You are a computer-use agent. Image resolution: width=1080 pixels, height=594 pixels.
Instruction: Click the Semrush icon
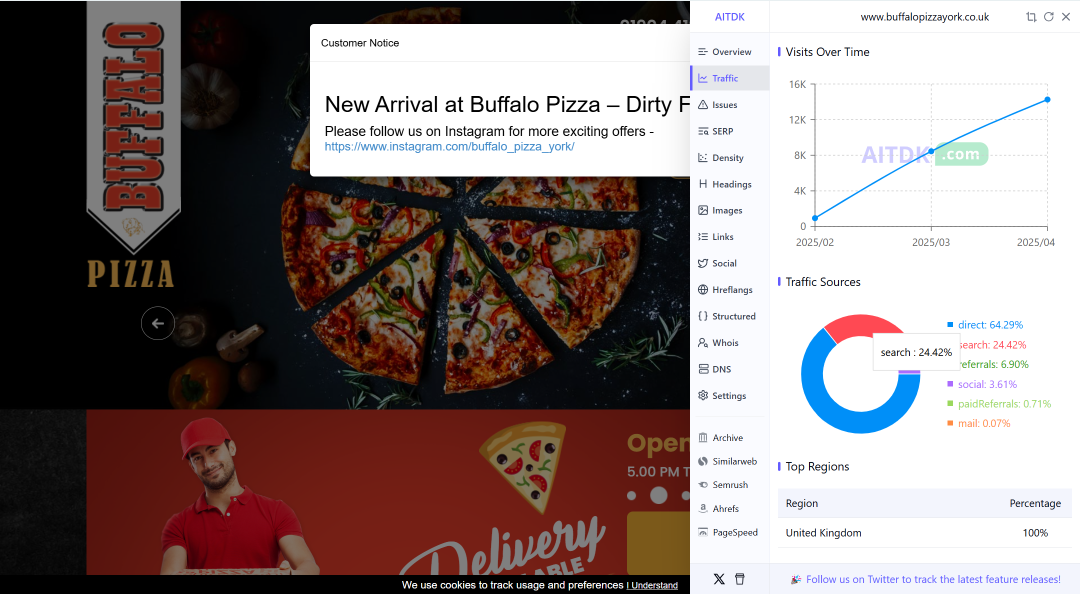[x=703, y=484]
